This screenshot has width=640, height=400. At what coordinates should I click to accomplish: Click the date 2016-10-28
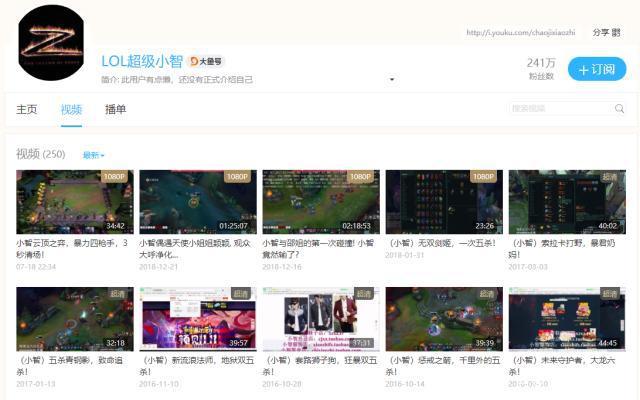[282, 384]
